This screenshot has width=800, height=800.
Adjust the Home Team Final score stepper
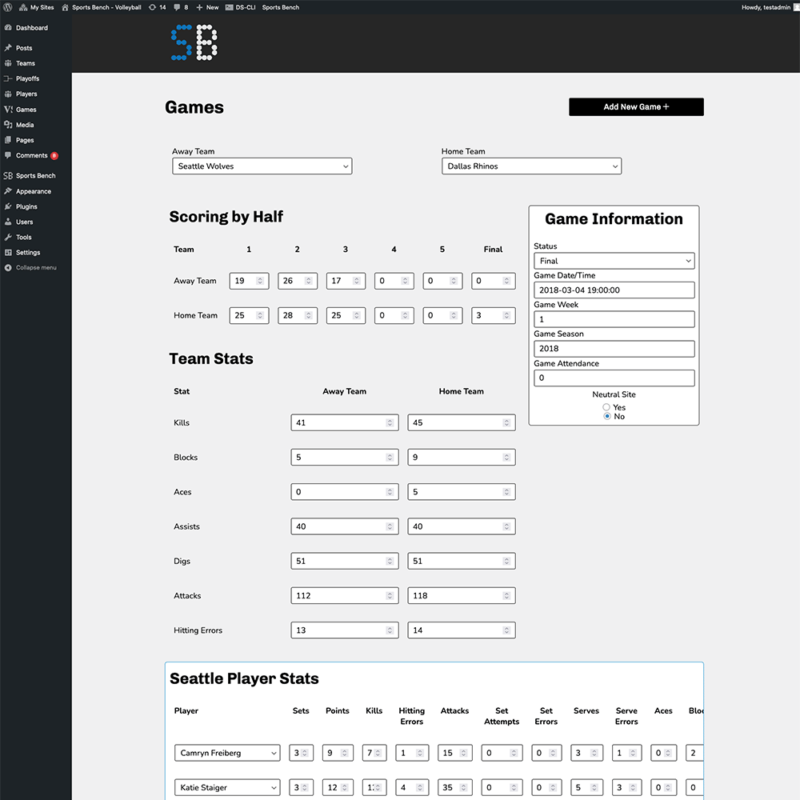pos(506,316)
